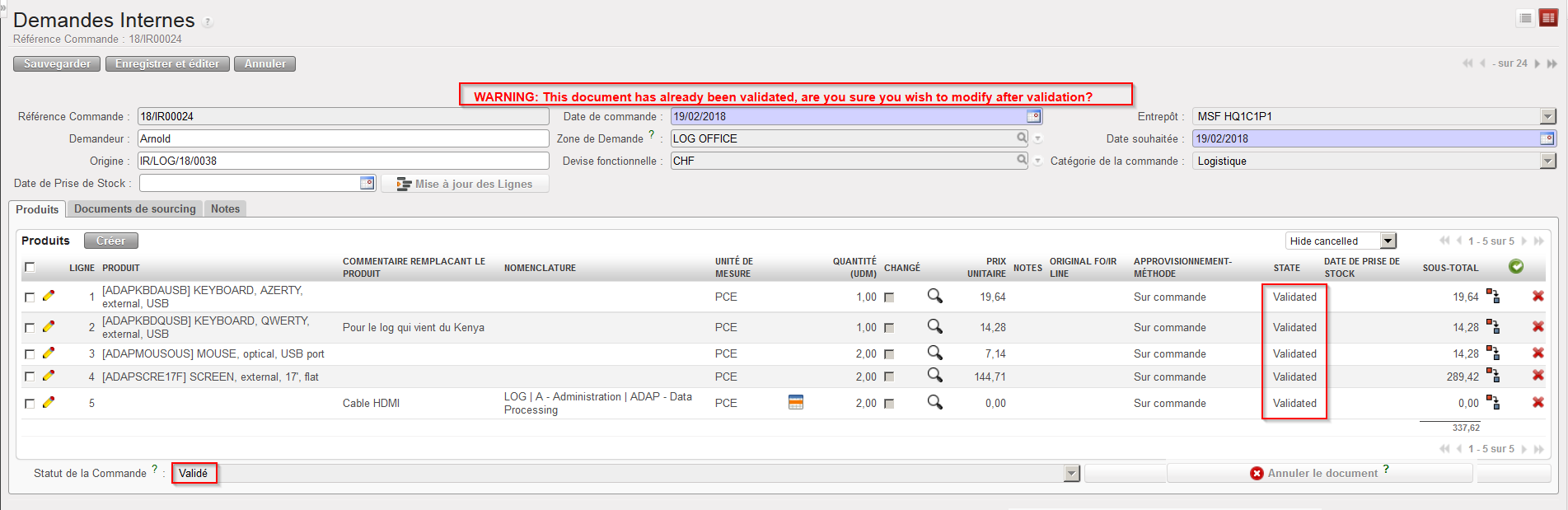
Task: Switch to Notes tab
Action: pyautogui.click(x=225, y=209)
